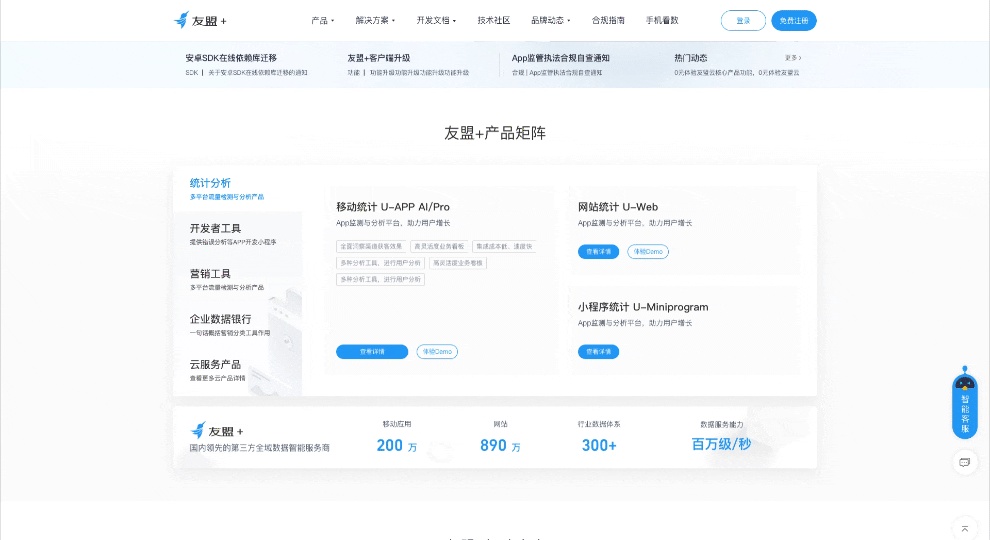
Task: Click 体验Demo under 网站统计 U-Web
Action: tap(648, 251)
